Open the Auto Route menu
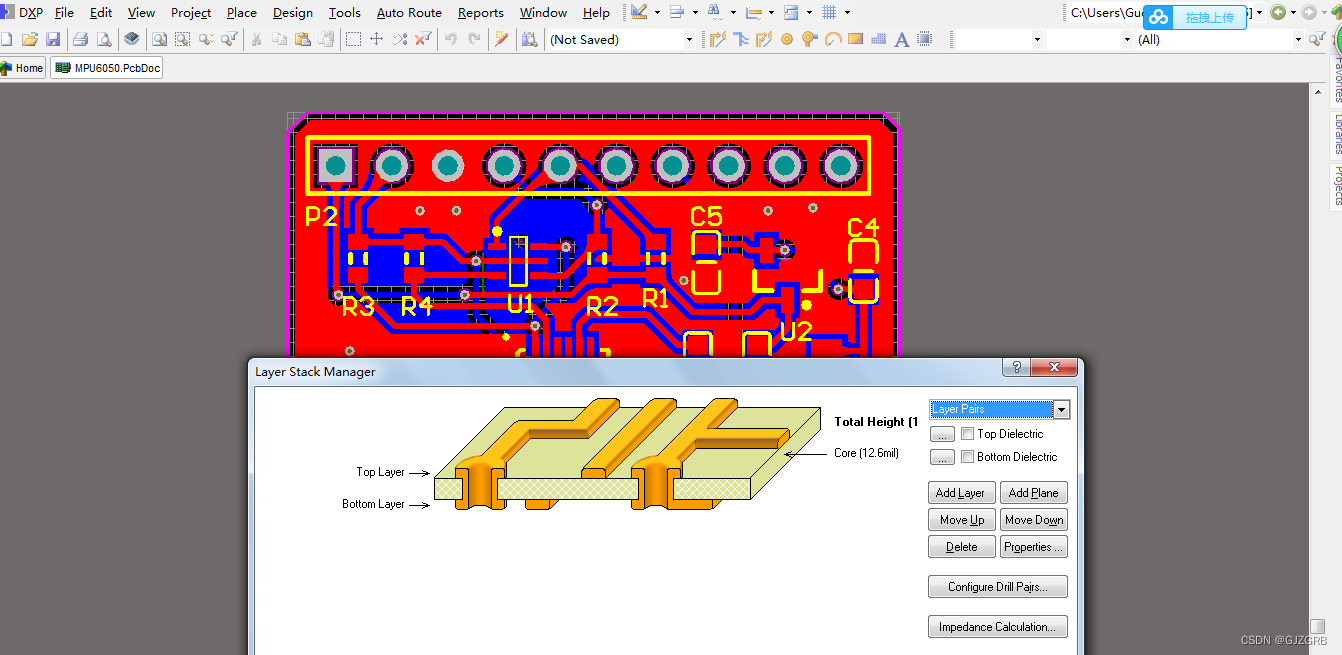This screenshot has width=1342, height=655. 409,12
